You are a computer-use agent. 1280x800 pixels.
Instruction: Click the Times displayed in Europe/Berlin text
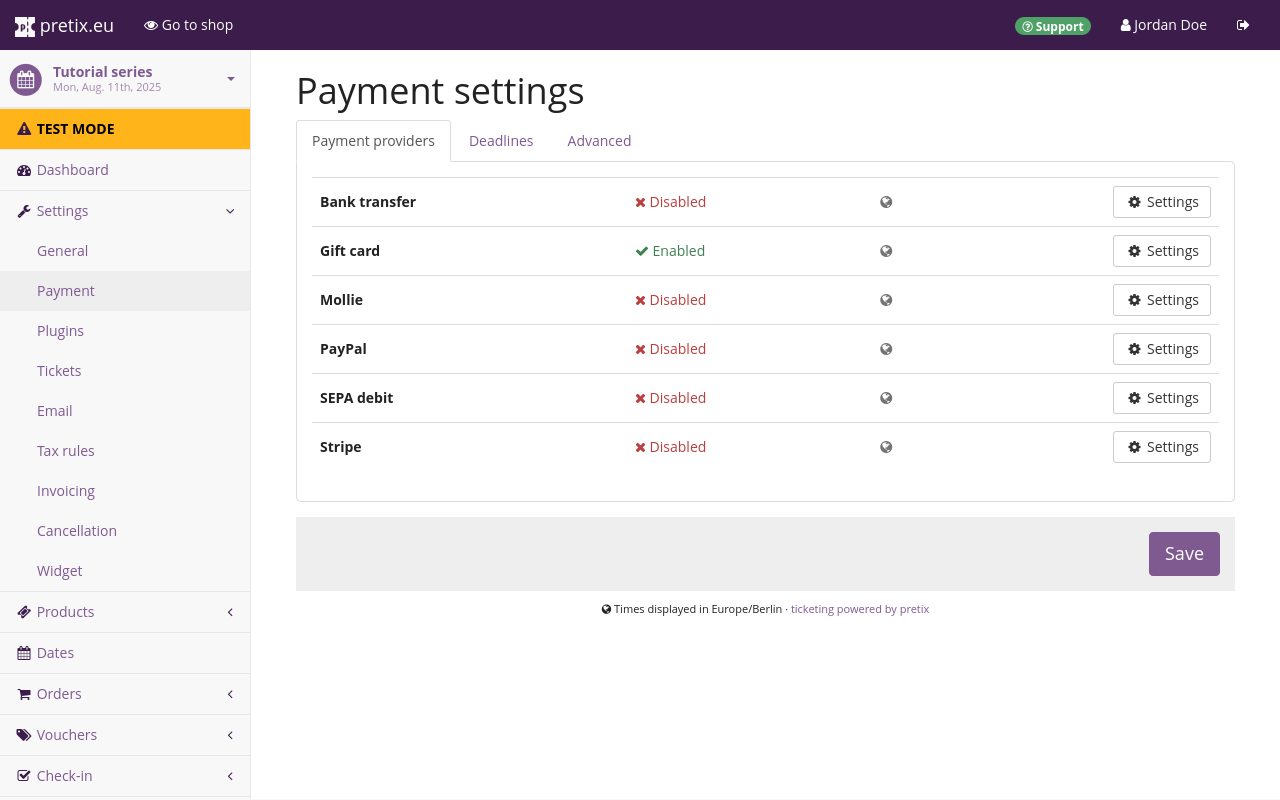[698, 609]
